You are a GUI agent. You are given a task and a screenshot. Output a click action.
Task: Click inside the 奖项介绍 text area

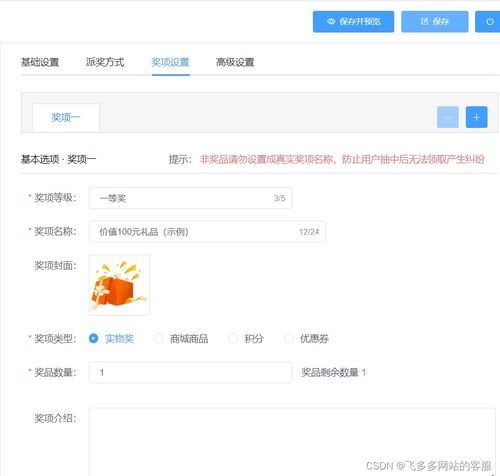(x=292, y=442)
